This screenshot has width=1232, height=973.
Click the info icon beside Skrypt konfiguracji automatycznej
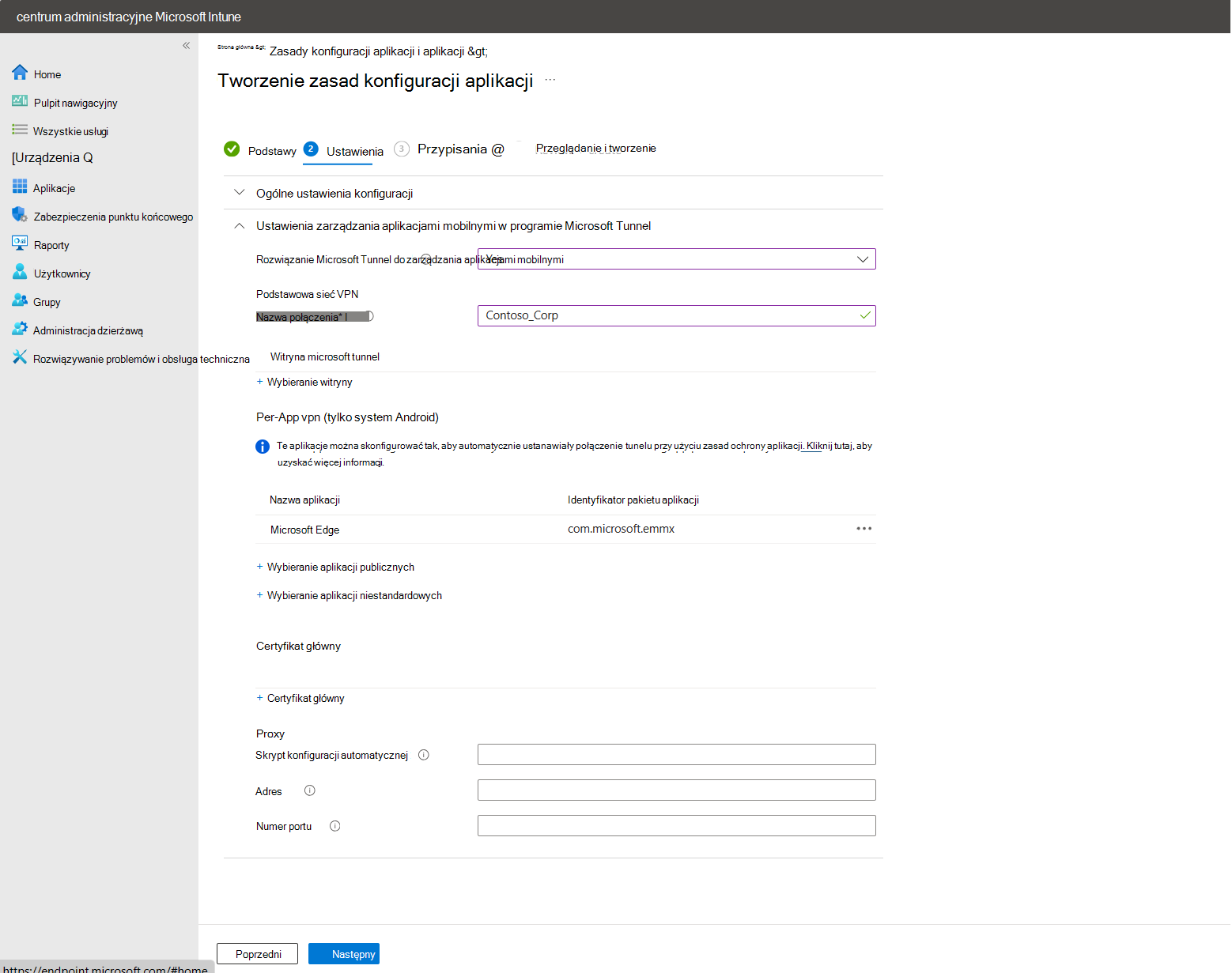(424, 755)
